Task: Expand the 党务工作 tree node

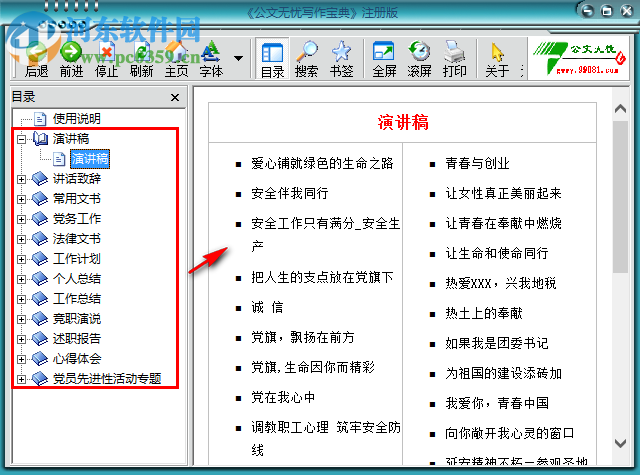Action: click(x=21, y=219)
